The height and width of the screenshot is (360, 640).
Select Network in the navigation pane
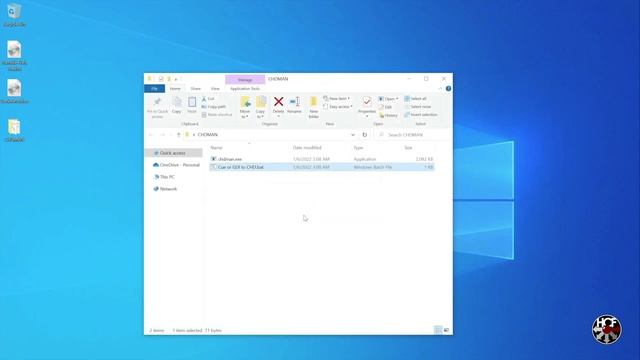(x=165, y=189)
